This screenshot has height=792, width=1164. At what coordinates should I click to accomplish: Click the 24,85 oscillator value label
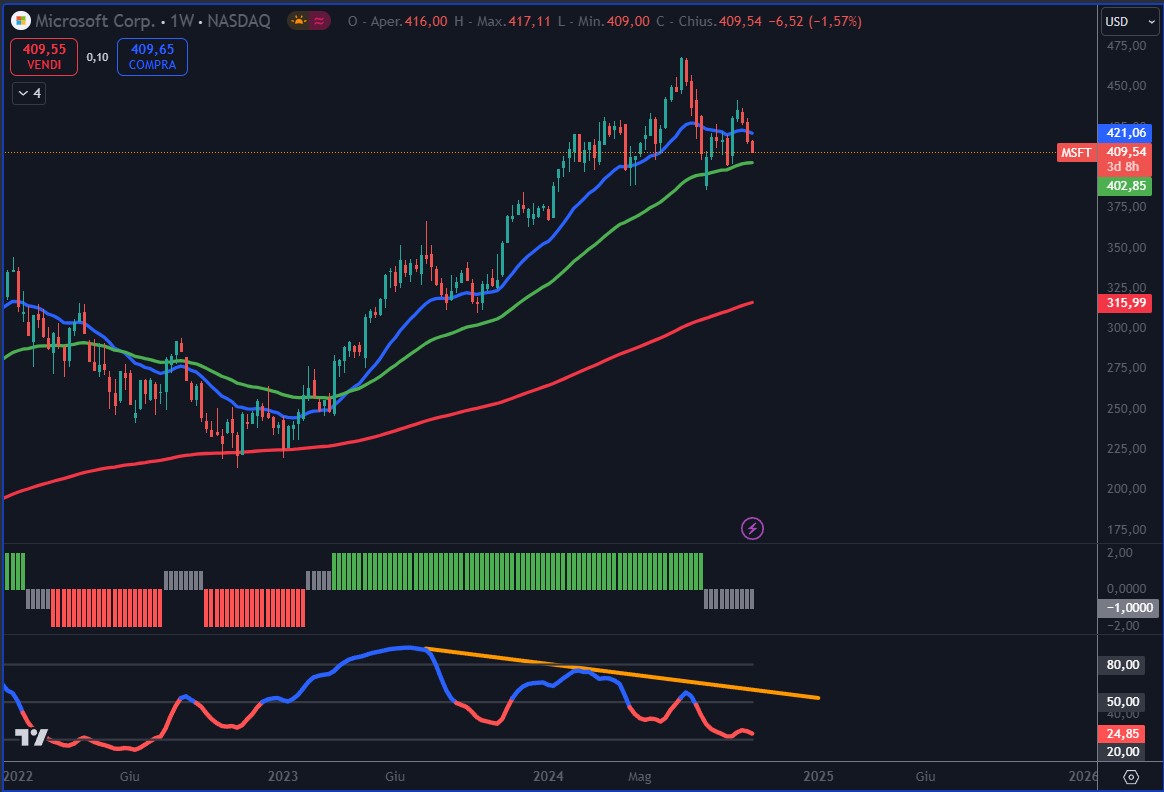pos(1125,733)
